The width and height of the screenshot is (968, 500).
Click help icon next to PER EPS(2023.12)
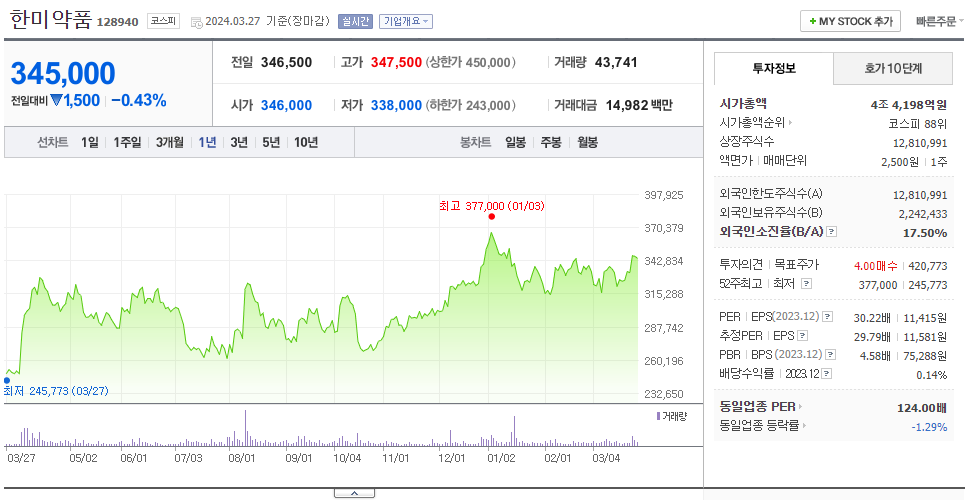click(827, 317)
